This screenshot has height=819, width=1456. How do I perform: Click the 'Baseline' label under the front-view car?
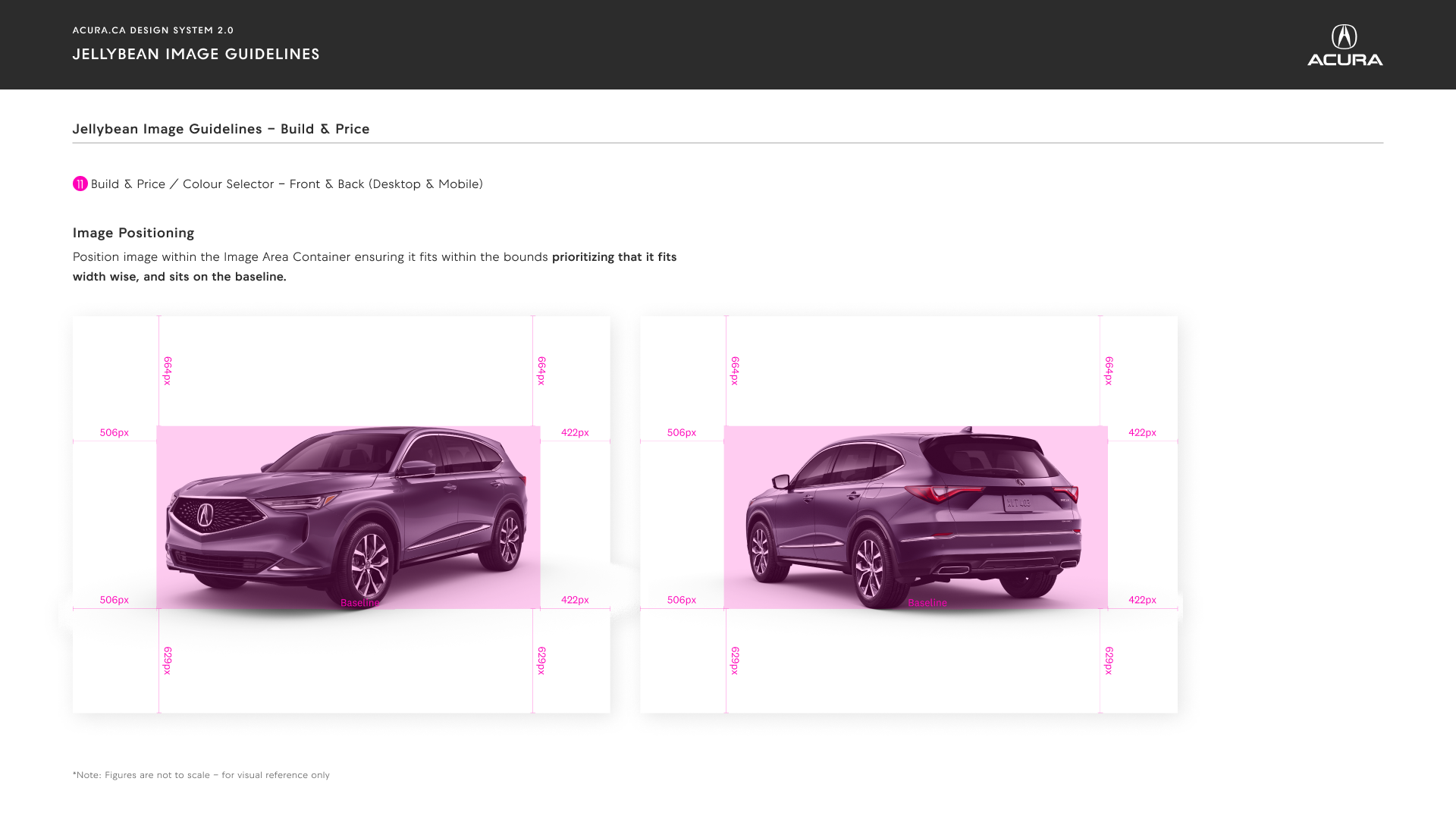point(360,603)
